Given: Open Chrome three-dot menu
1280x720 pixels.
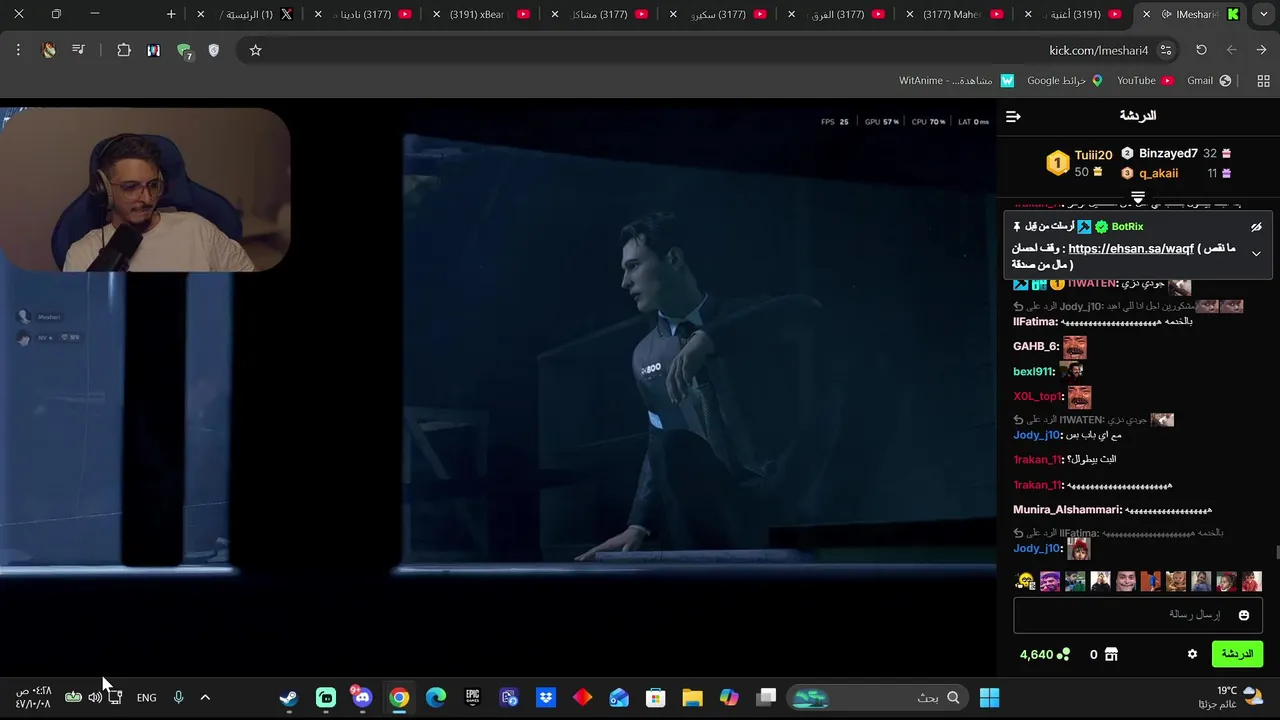Looking at the screenshot, I should point(18,50).
